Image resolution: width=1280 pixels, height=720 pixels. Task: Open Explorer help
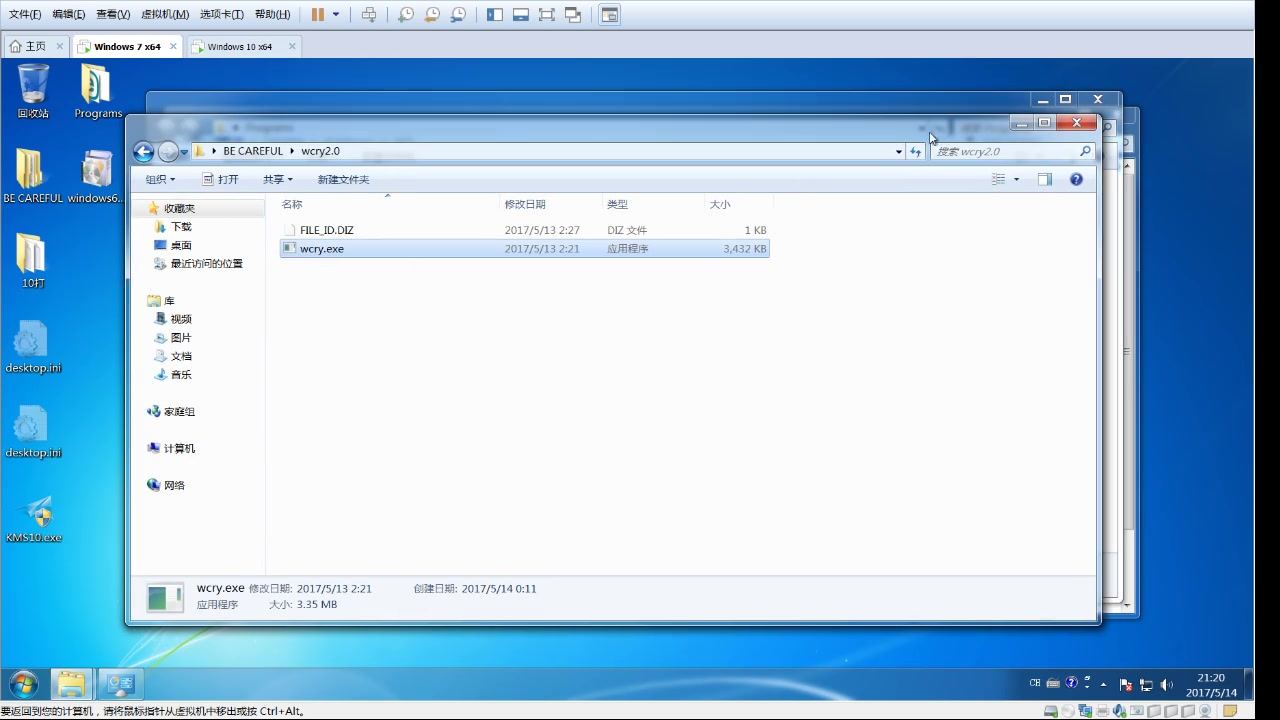pos(1076,180)
